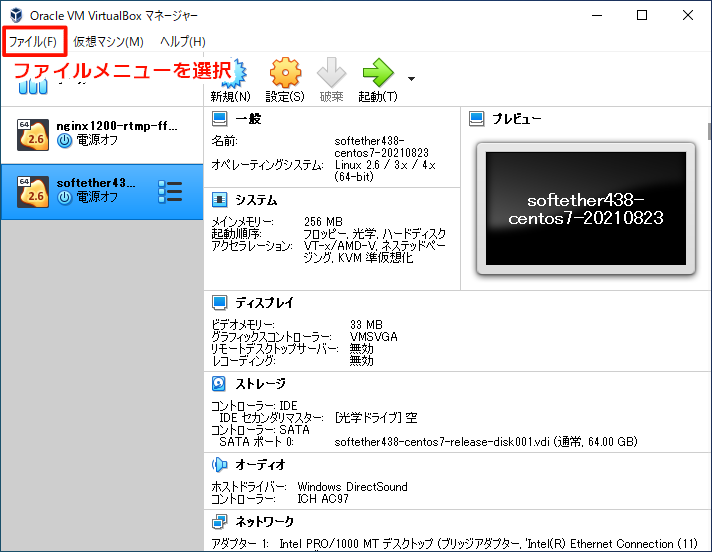712x552 pixels.
Task: Start the VM with 起動(T) green arrow
Action: (378, 80)
